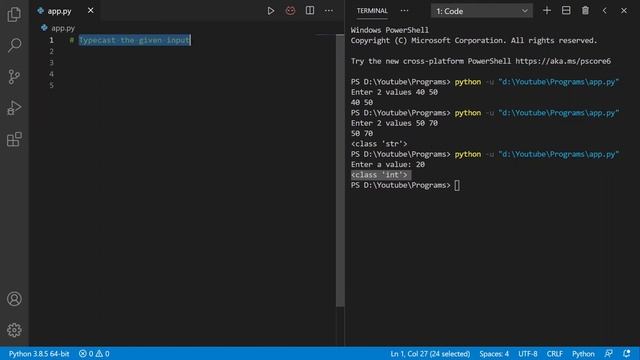Click line number 5 in the editor
Viewport: 640px width, 360px height.
(51, 85)
